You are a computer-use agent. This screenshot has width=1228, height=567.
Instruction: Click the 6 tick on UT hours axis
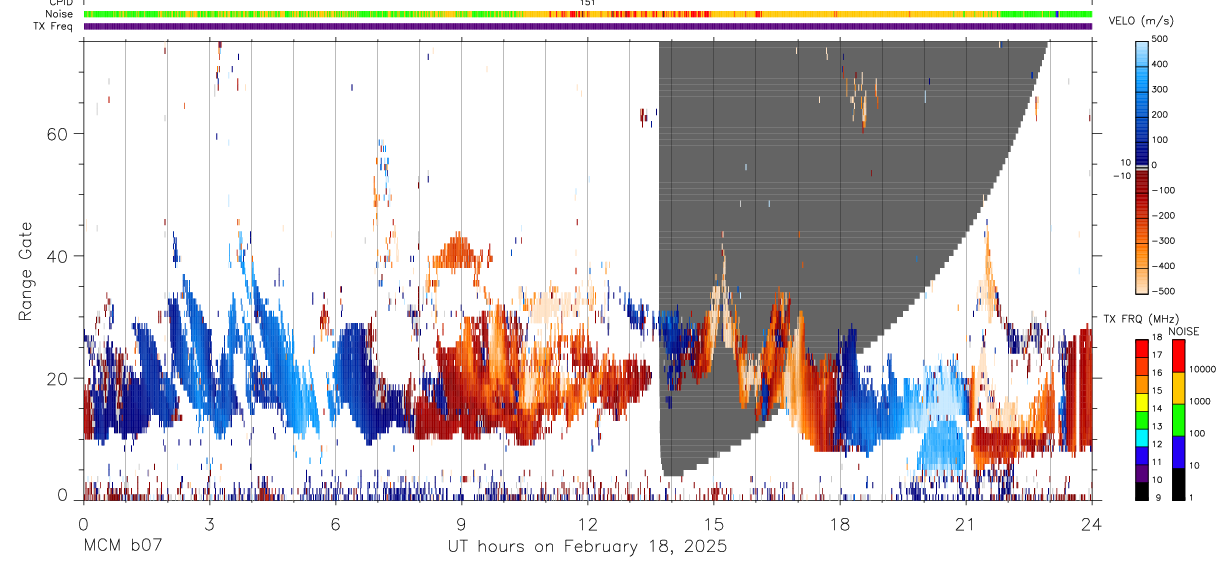(335, 524)
